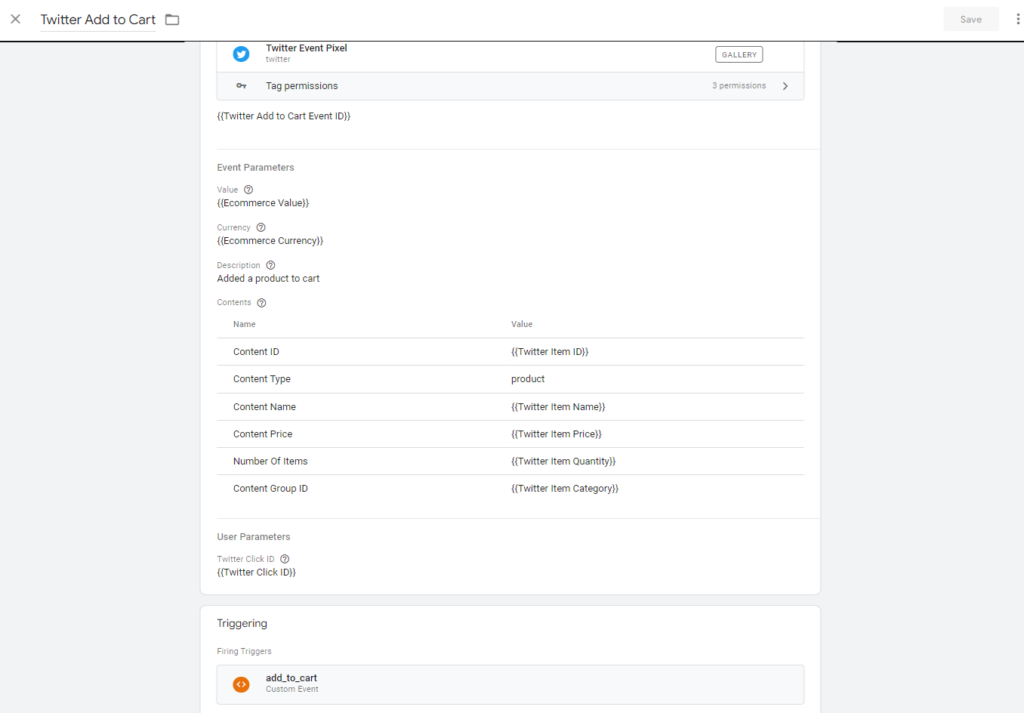Image resolution: width=1024 pixels, height=713 pixels.
Task: Edit the Twitter Add to Cart name field
Action: pyautogui.click(x=98, y=20)
